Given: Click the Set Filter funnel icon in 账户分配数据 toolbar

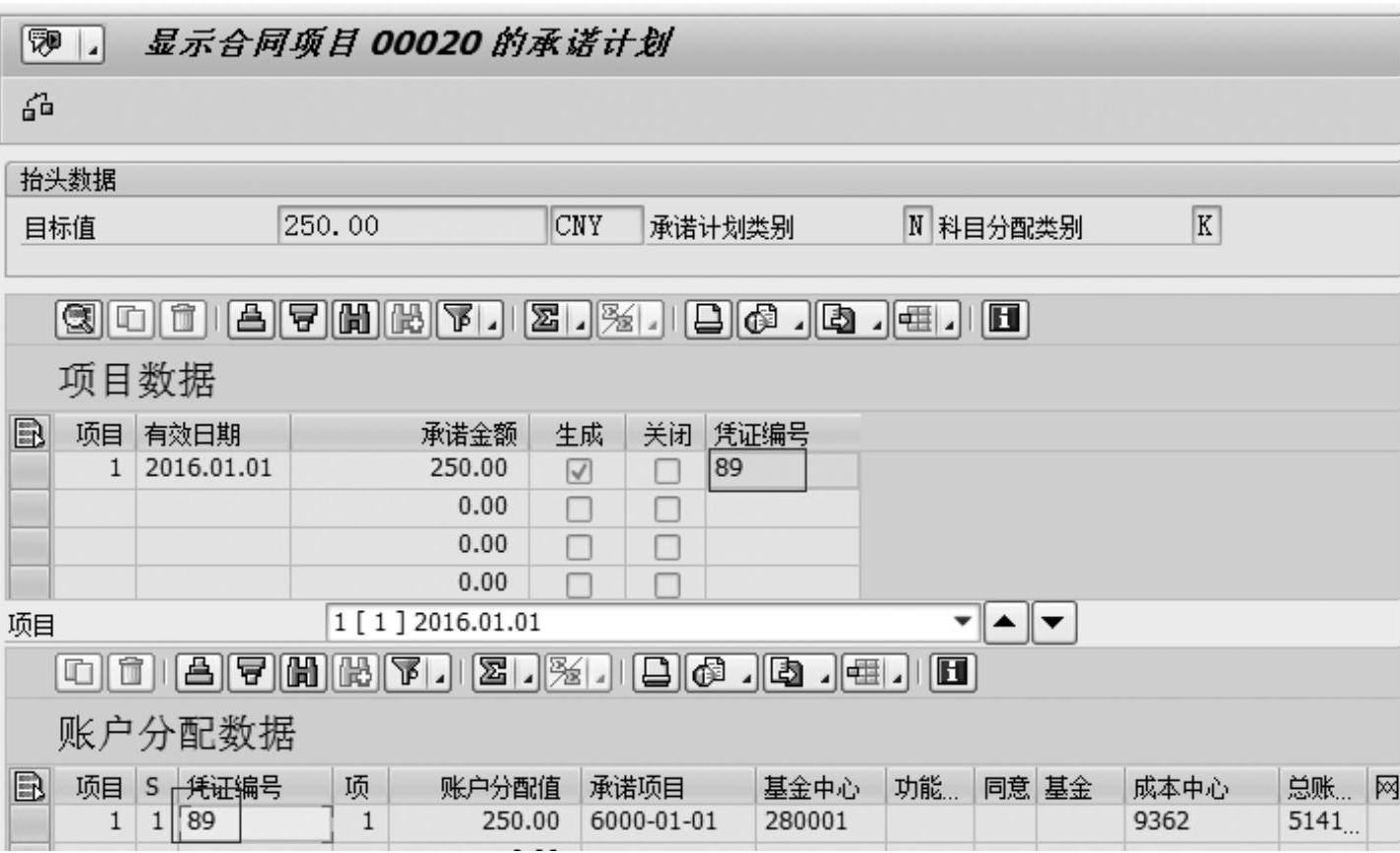Looking at the screenshot, I should [405, 672].
